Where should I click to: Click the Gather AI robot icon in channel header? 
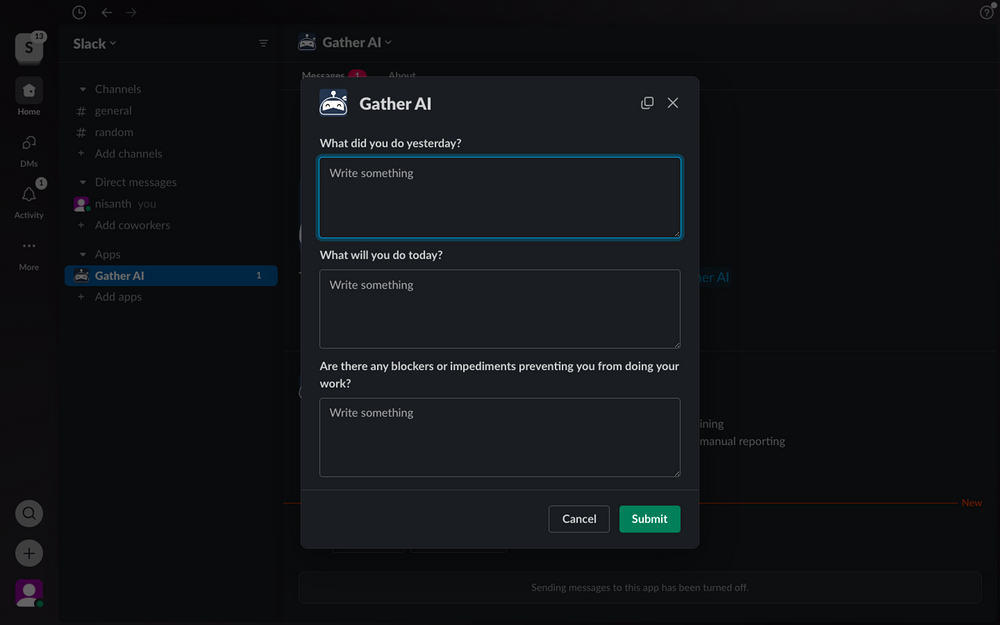point(307,42)
